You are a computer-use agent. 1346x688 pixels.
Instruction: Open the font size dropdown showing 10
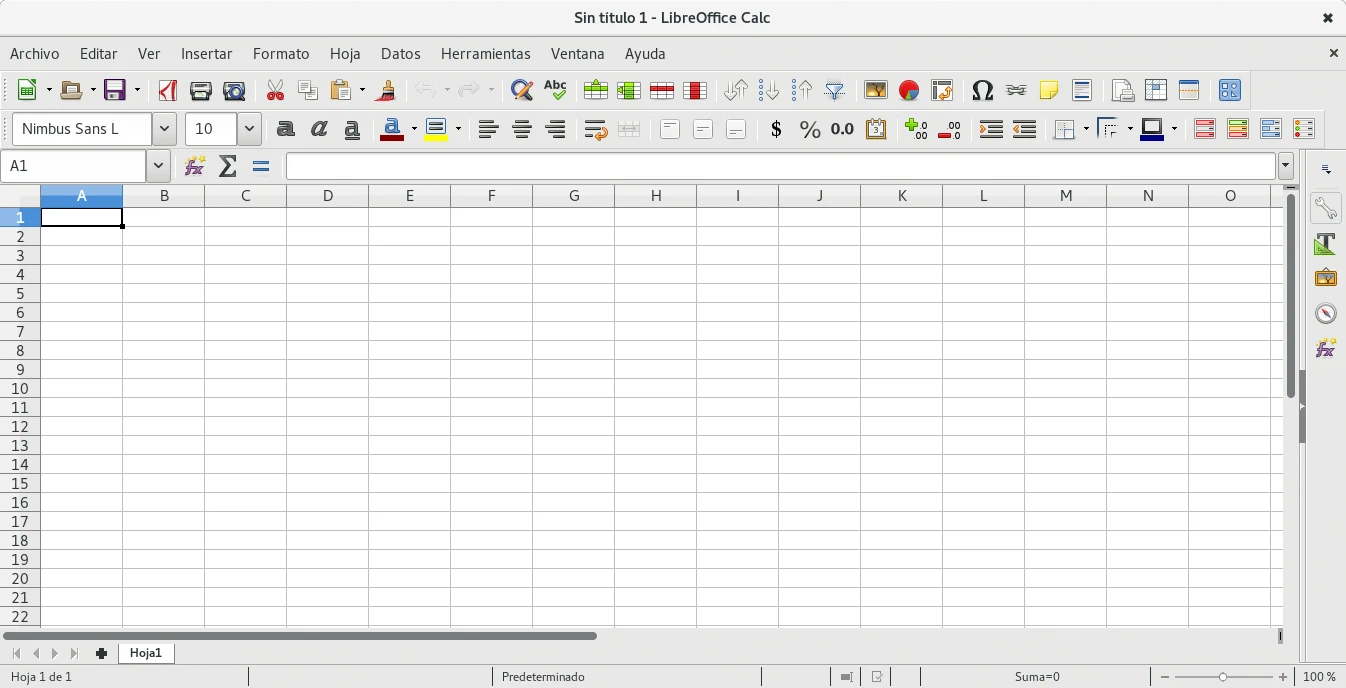point(249,129)
